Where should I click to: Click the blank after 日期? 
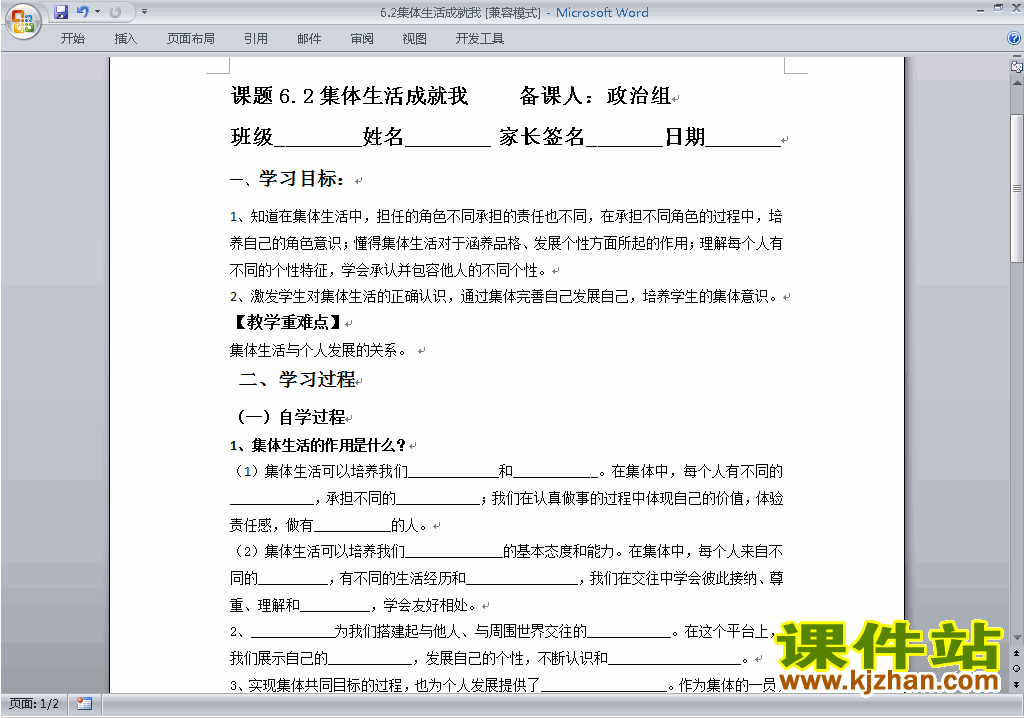tap(743, 137)
